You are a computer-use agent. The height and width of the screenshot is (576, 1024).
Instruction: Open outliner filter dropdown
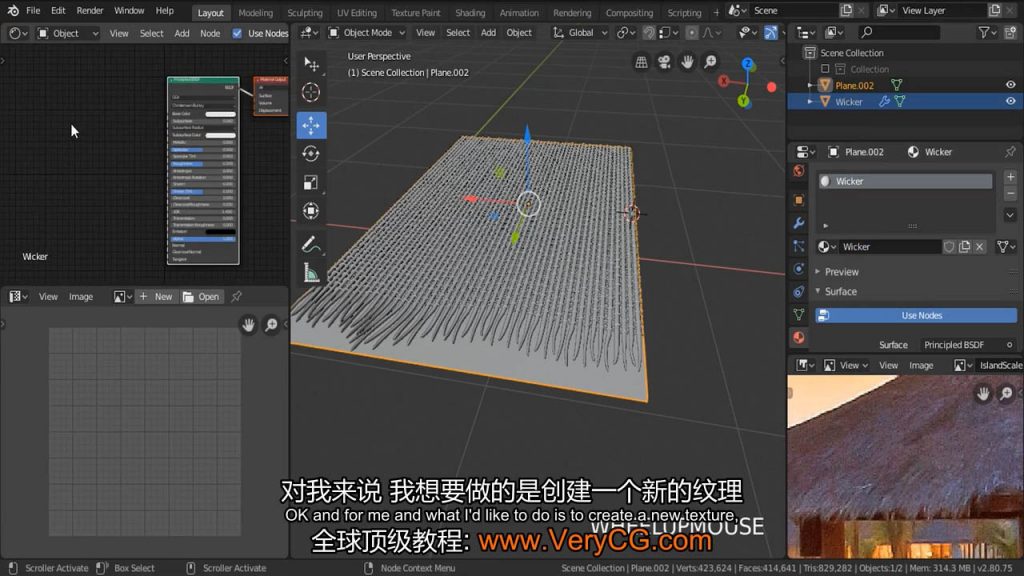point(987,32)
